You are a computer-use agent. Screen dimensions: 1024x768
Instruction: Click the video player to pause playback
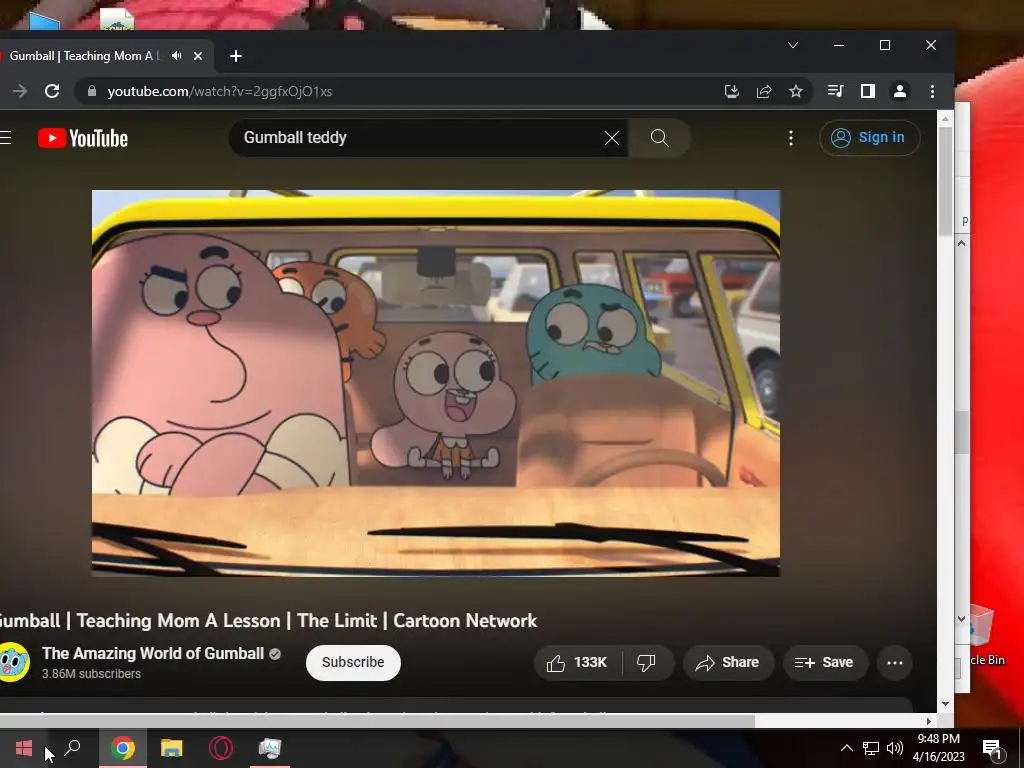[x=436, y=383]
